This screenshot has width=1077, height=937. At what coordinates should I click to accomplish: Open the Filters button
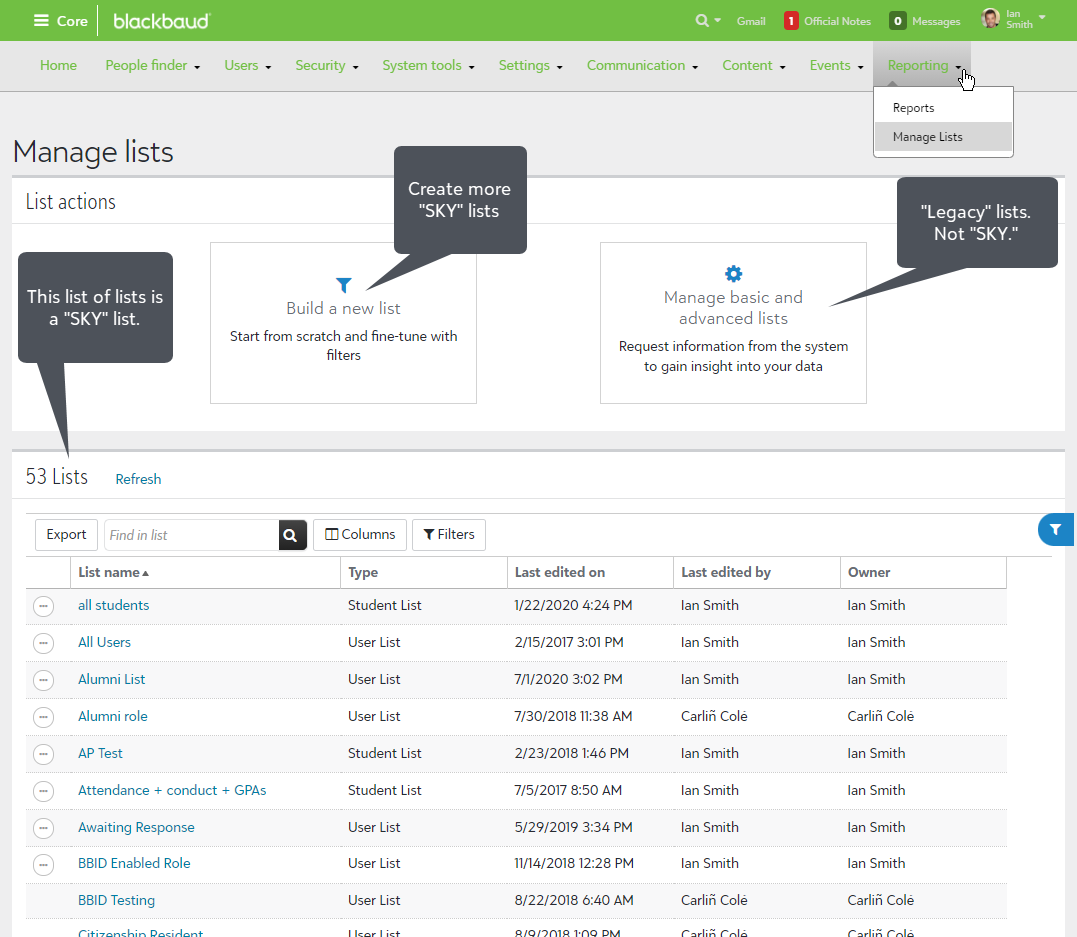click(449, 534)
